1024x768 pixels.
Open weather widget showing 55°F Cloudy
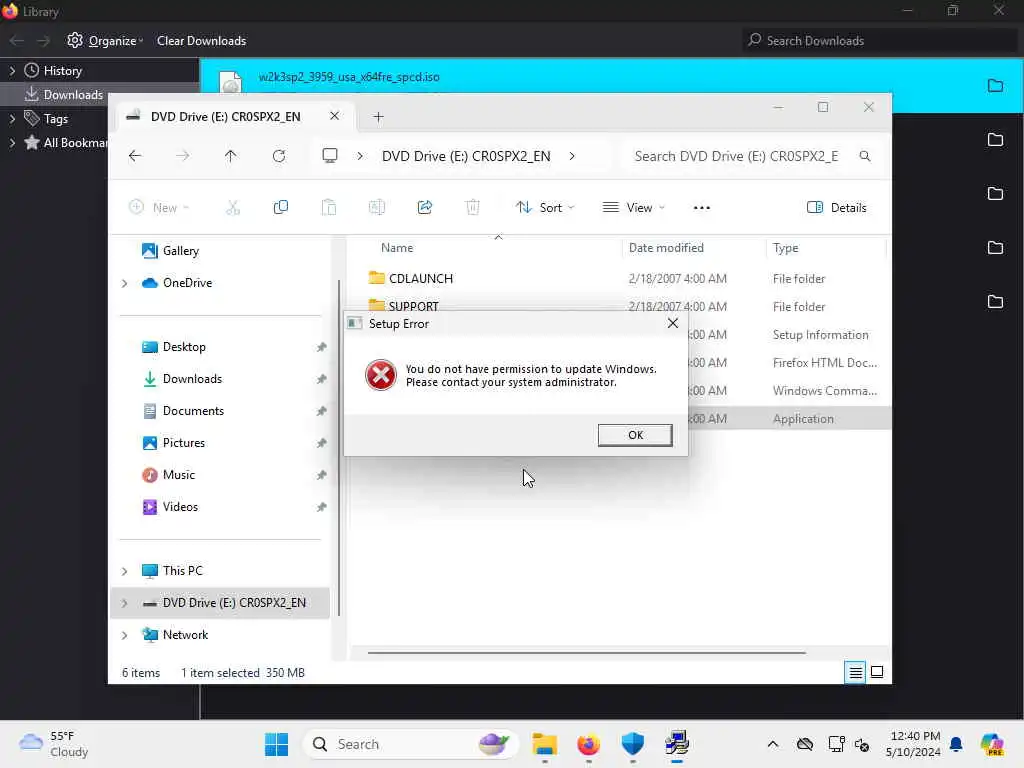pos(54,744)
